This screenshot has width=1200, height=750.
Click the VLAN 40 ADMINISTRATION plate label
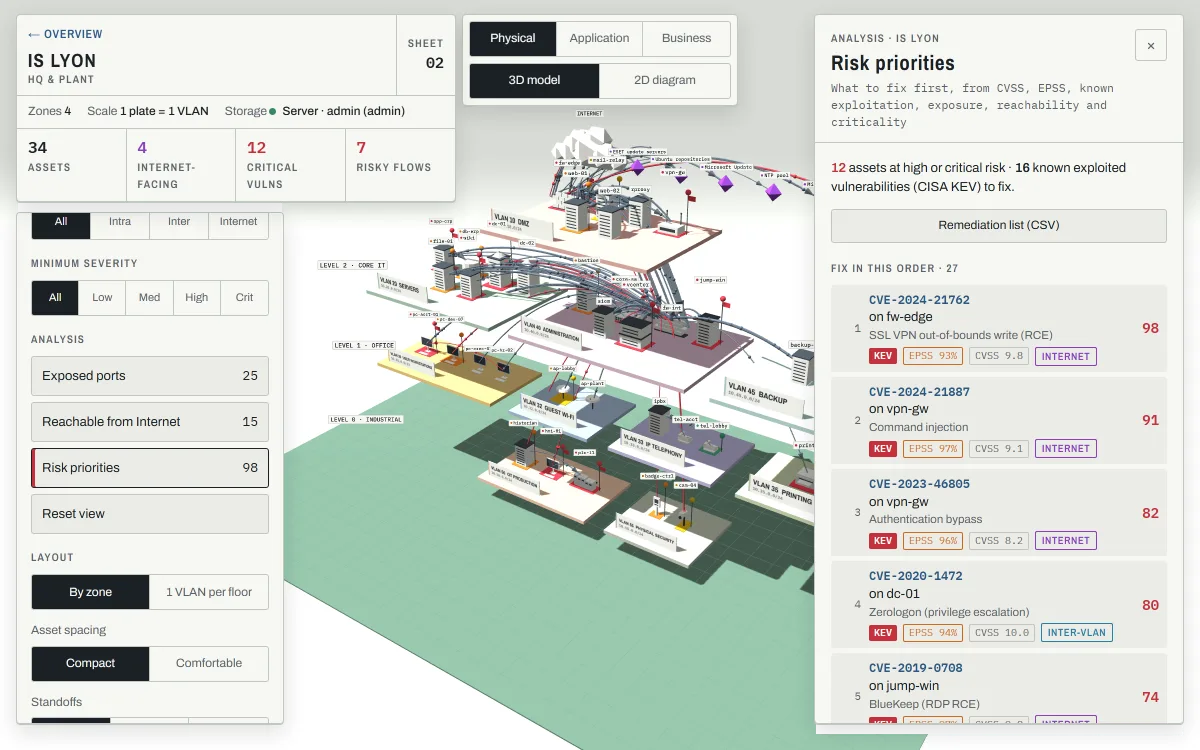551,334
